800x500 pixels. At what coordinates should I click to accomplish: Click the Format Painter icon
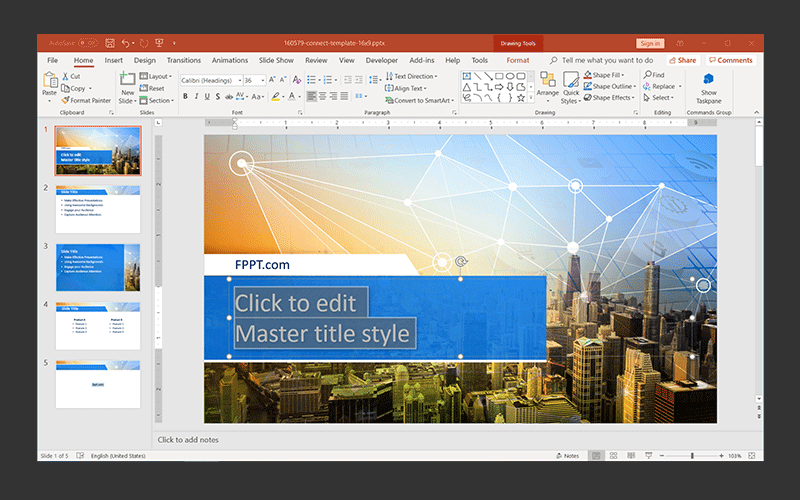pyautogui.click(x=65, y=100)
